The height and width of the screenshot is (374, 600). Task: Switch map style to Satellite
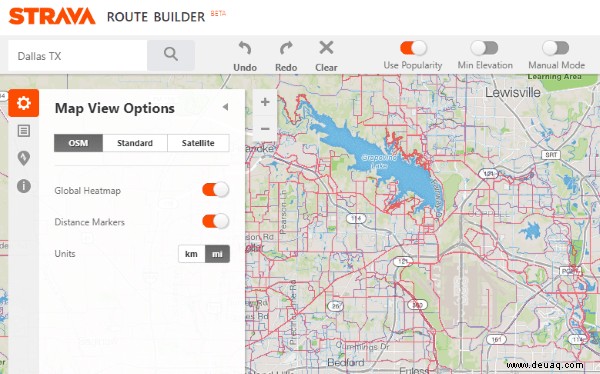tap(198, 143)
